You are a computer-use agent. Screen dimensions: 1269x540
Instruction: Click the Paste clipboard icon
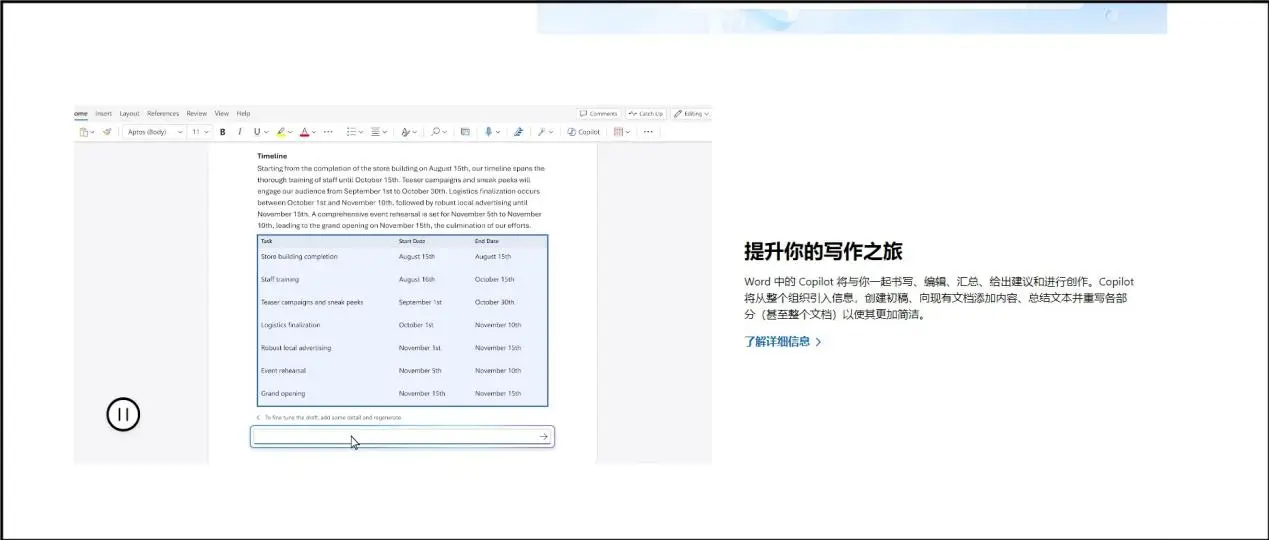84,132
